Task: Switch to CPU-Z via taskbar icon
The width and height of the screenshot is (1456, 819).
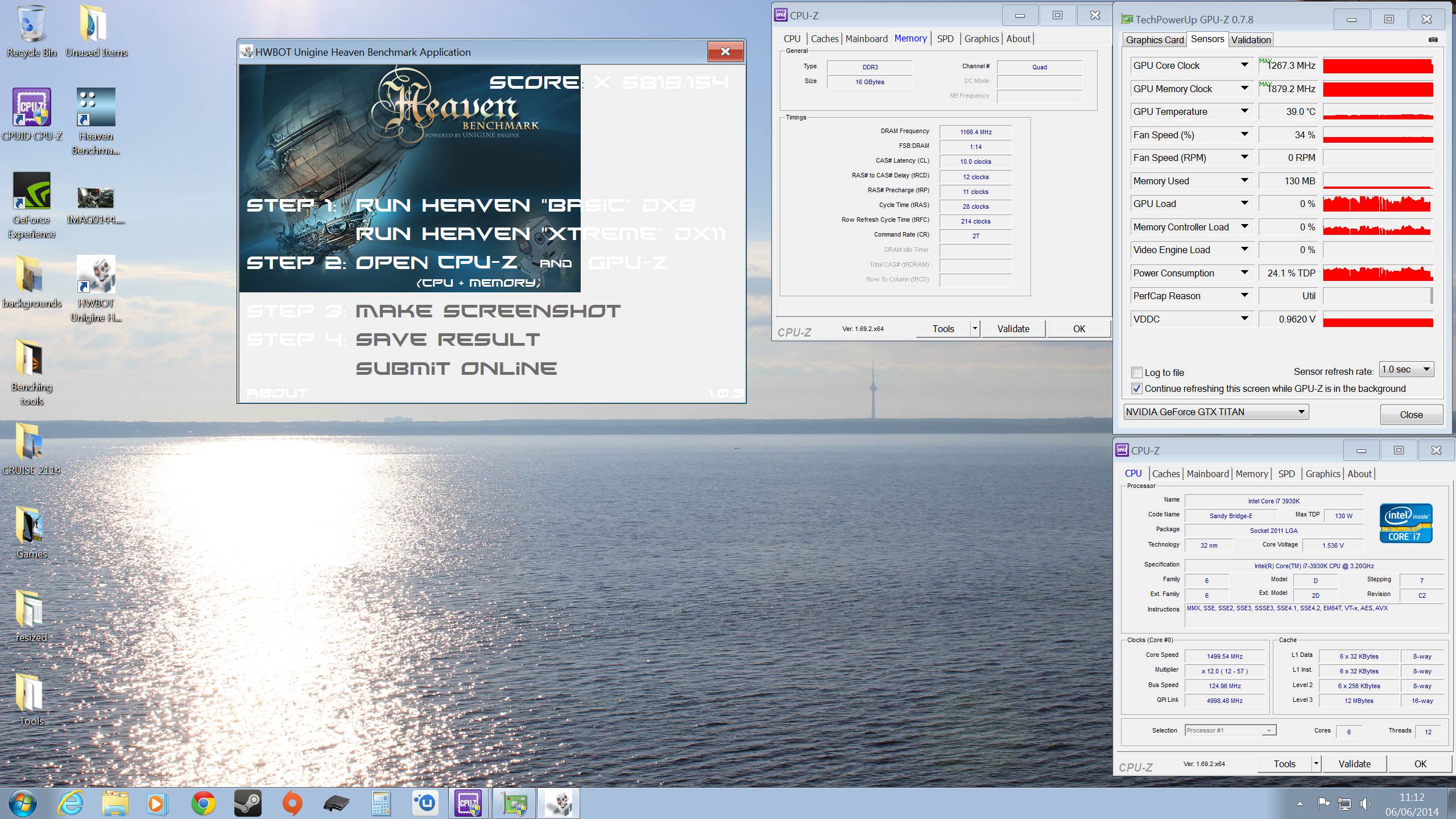Action: point(469,804)
